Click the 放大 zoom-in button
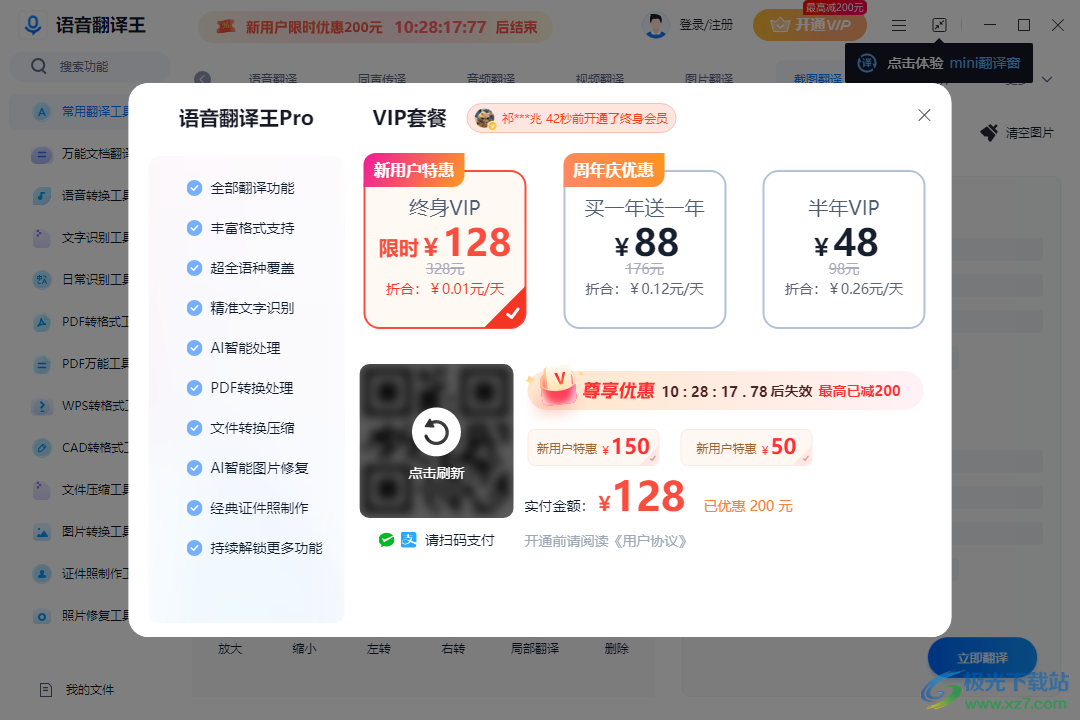This screenshot has width=1080, height=720. coord(230,648)
